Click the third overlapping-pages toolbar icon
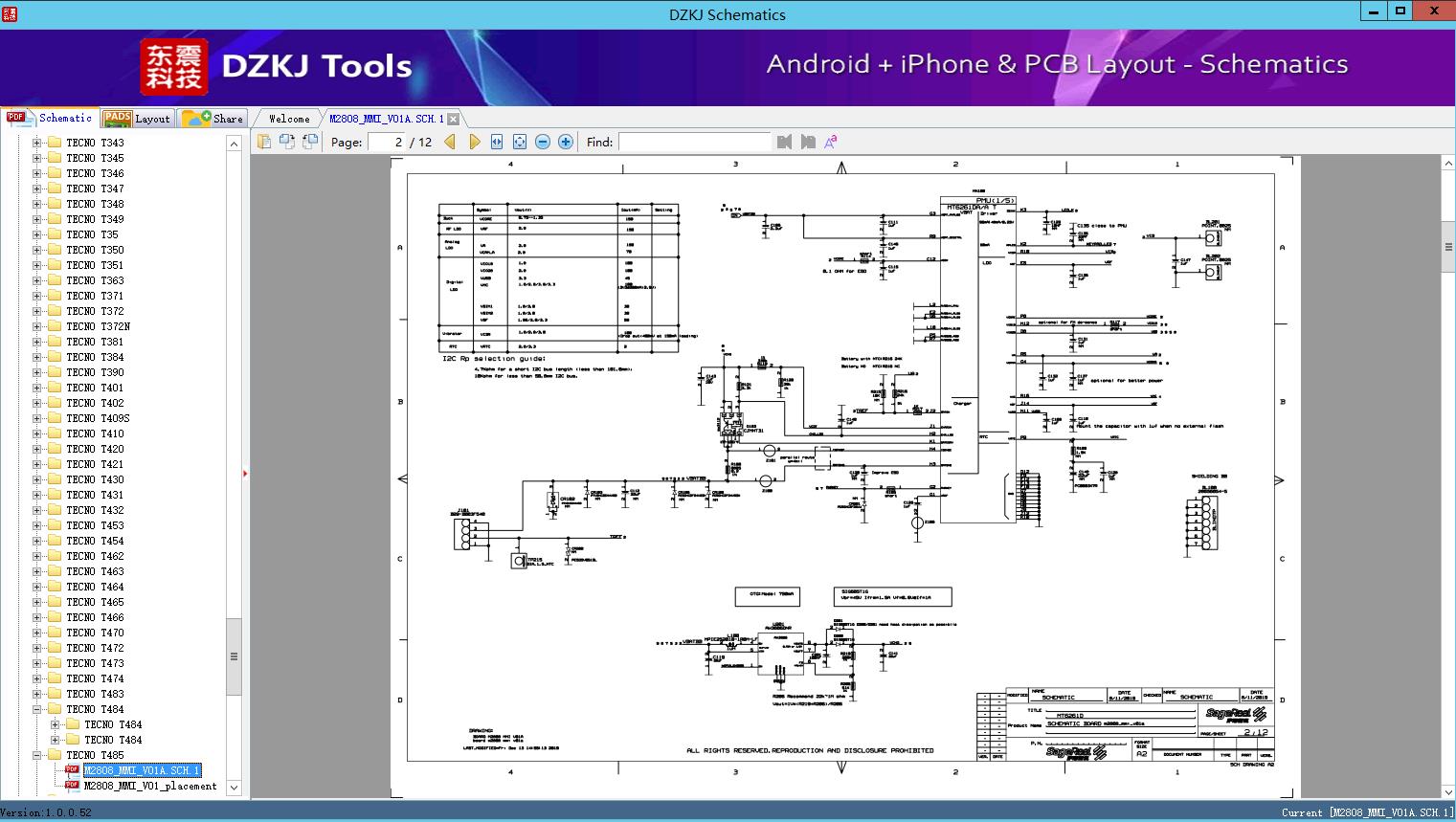The image size is (1456, 822). 309,142
